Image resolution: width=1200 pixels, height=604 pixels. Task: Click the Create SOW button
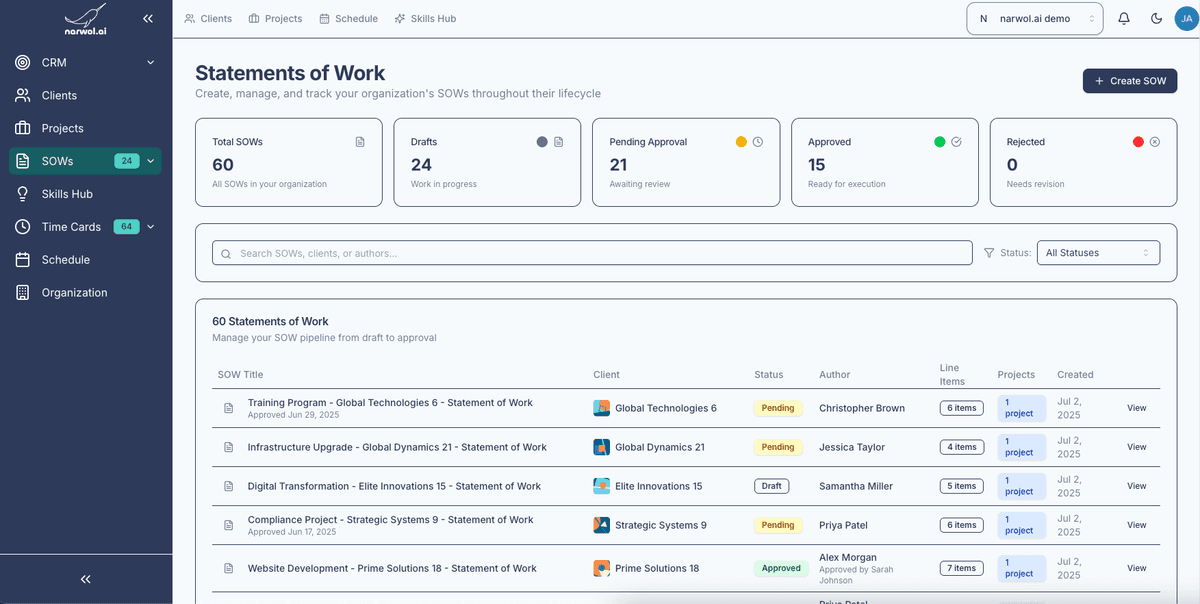coord(1130,81)
